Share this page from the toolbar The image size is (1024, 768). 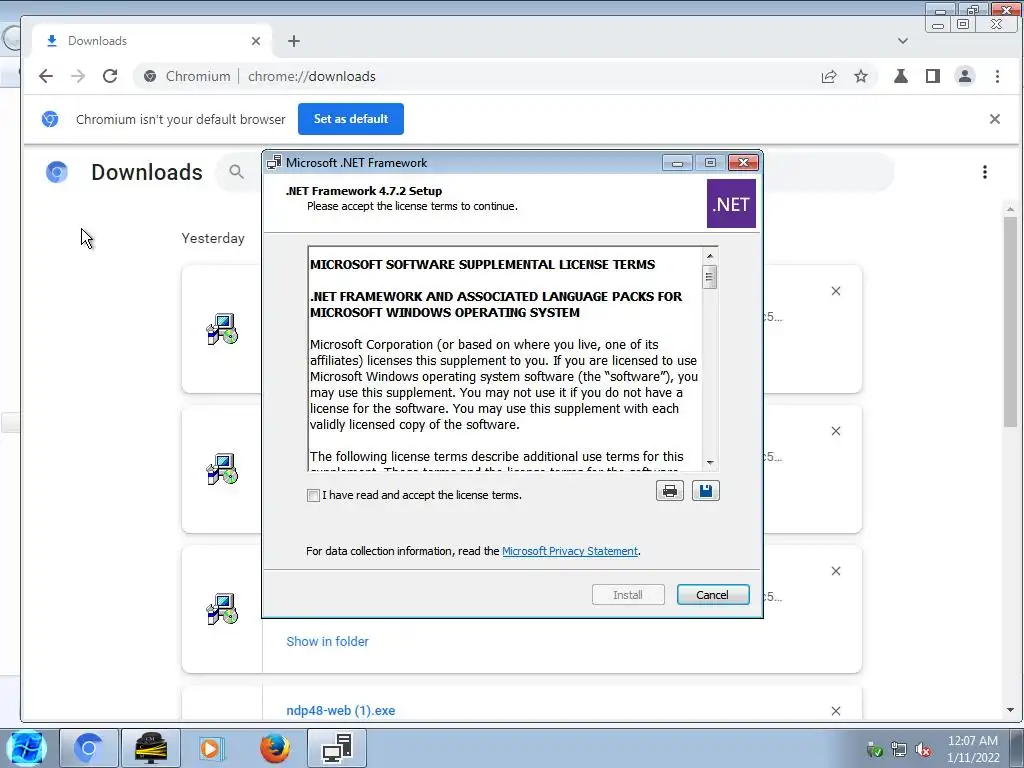tap(829, 76)
